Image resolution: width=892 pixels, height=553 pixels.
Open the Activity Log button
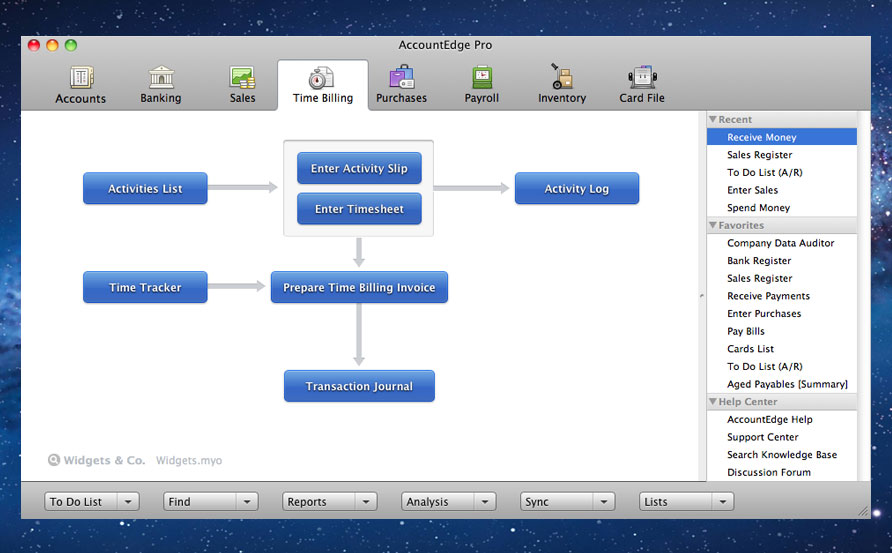[x=577, y=188]
